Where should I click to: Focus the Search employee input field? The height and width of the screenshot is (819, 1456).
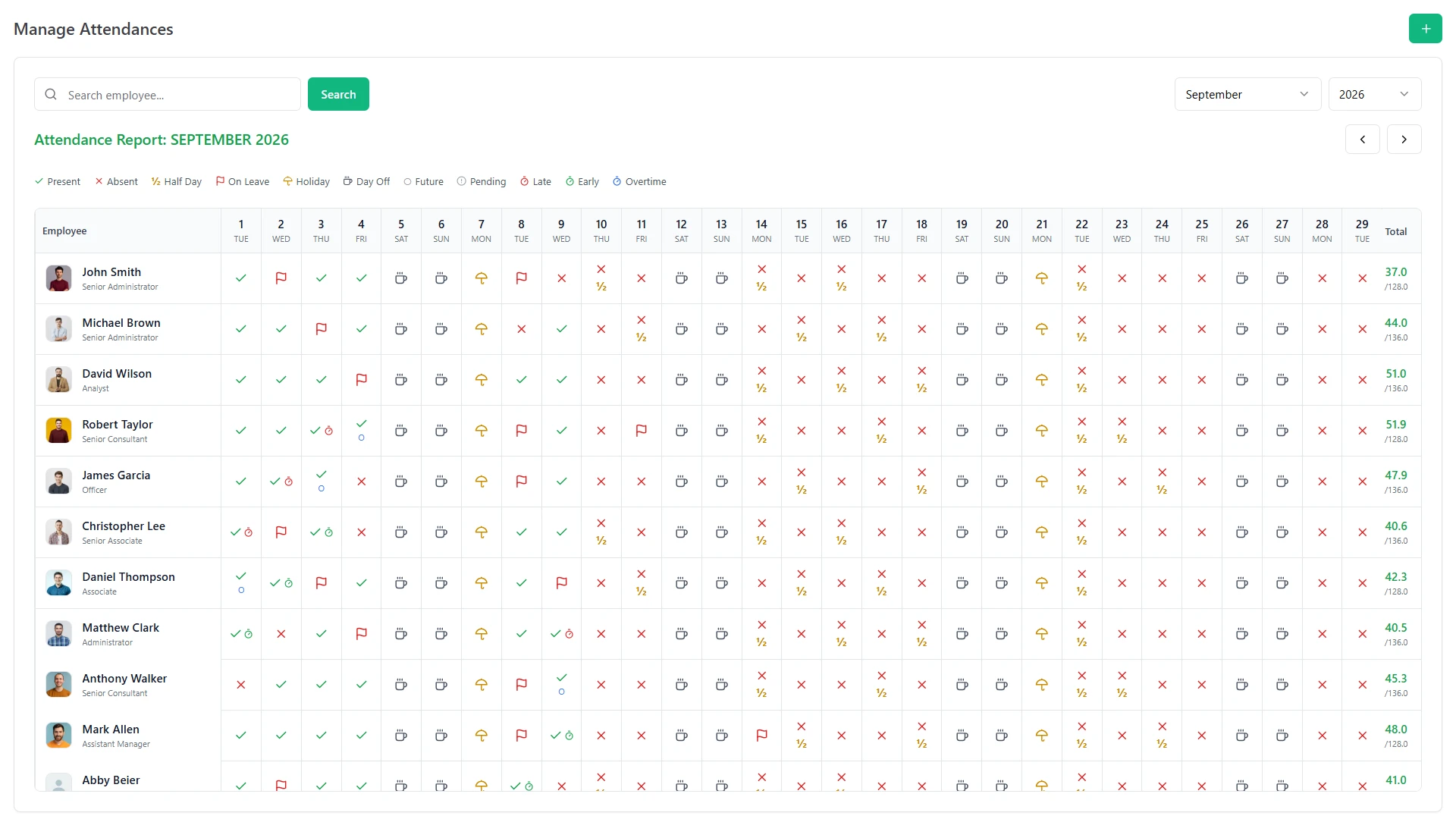coord(168,94)
